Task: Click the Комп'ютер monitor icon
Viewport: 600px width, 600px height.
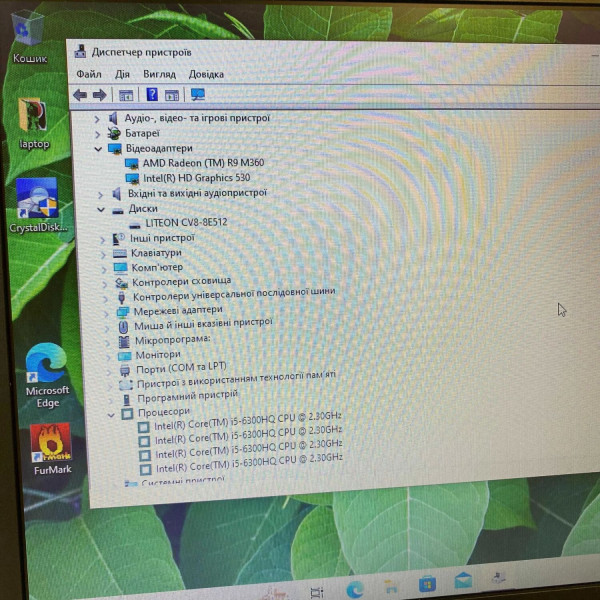Action: click(121, 268)
